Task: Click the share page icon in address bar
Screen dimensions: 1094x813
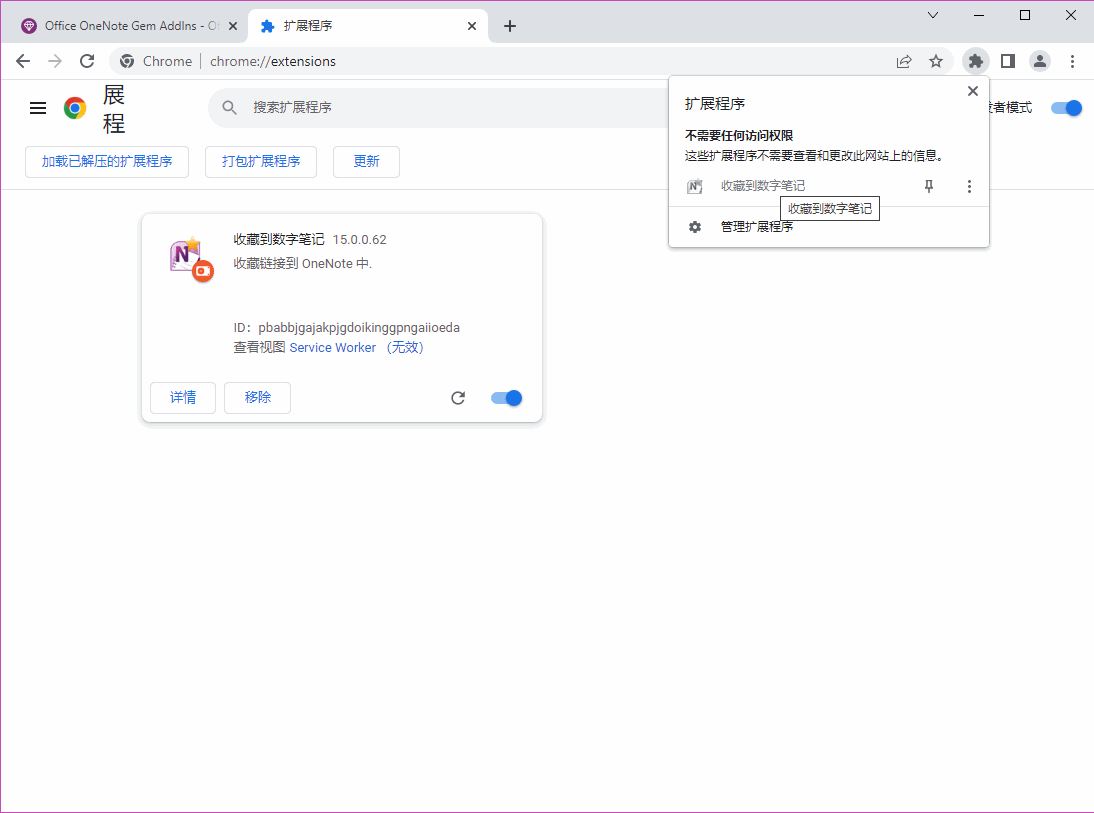Action: [904, 61]
